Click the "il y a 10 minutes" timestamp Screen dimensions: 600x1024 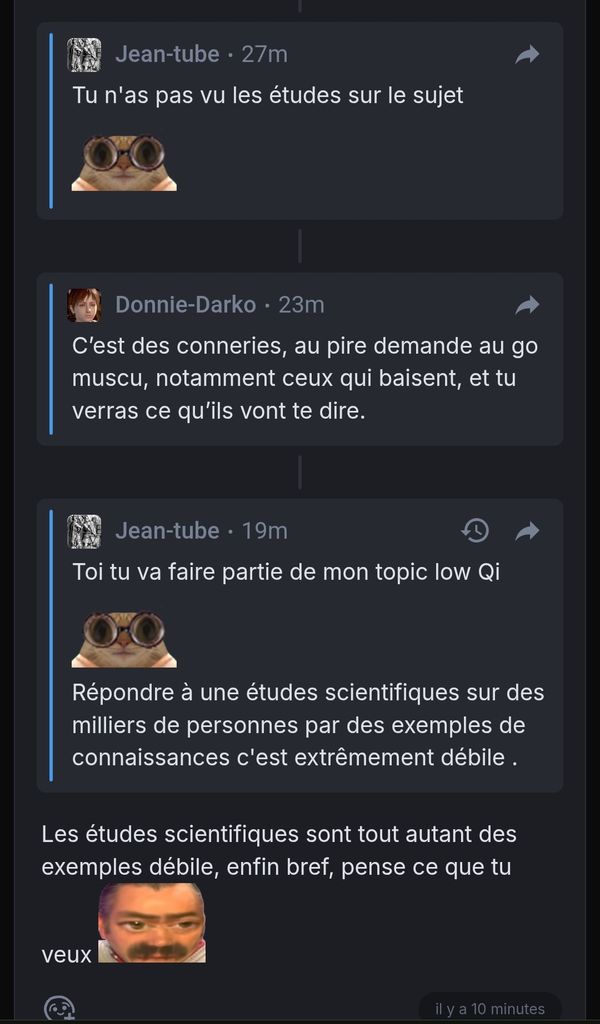pos(490,1008)
